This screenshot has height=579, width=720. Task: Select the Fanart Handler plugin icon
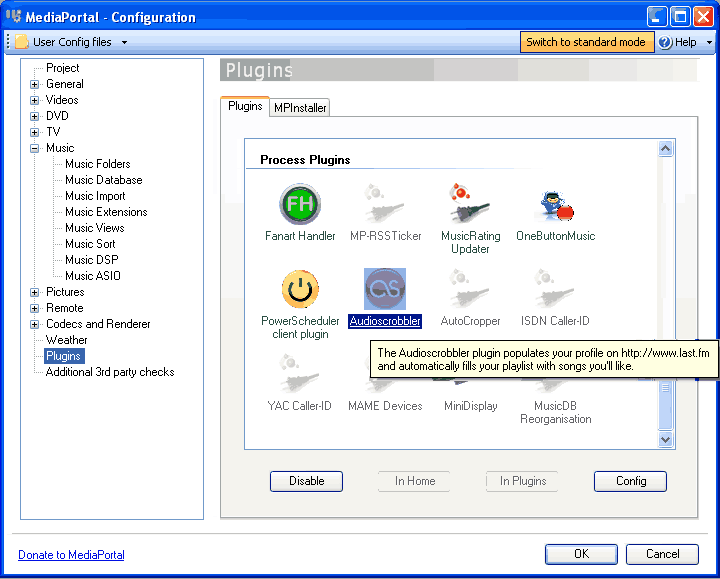(300, 204)
